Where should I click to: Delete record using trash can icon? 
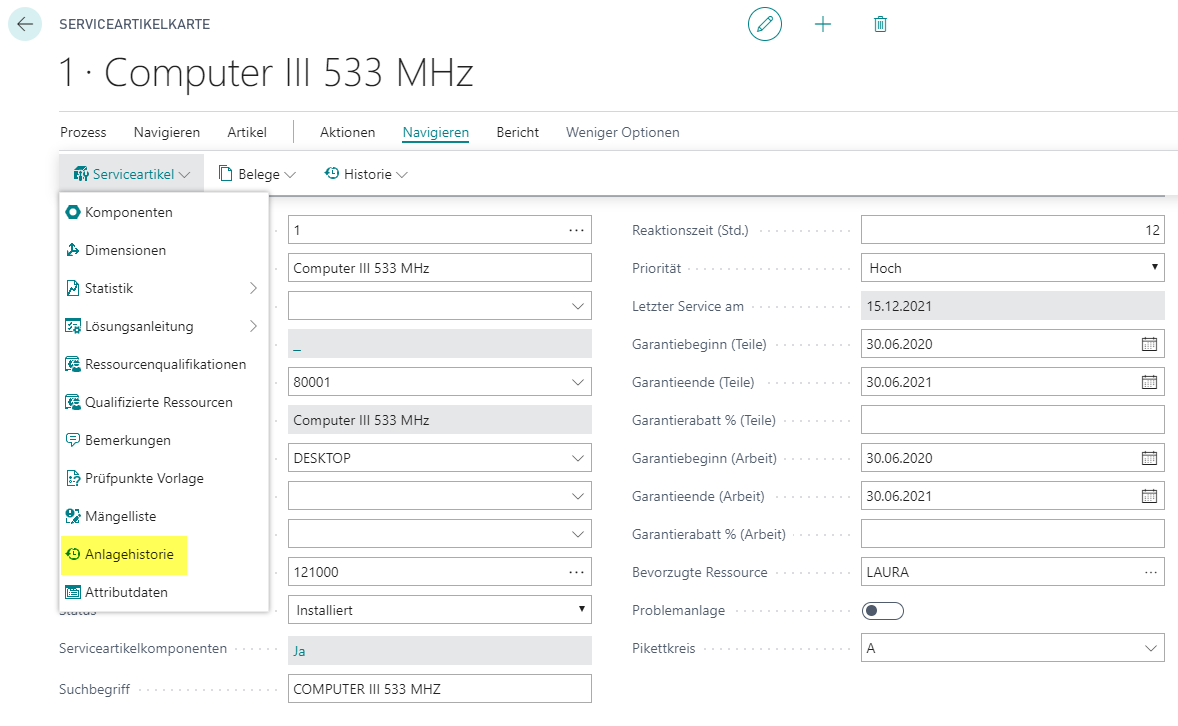(880, 24)
